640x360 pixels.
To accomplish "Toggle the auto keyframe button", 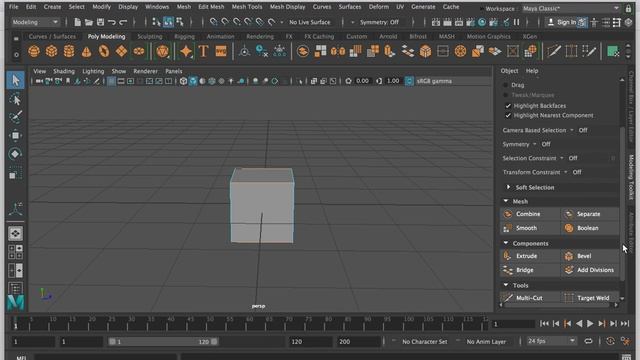I will (610, 341).
